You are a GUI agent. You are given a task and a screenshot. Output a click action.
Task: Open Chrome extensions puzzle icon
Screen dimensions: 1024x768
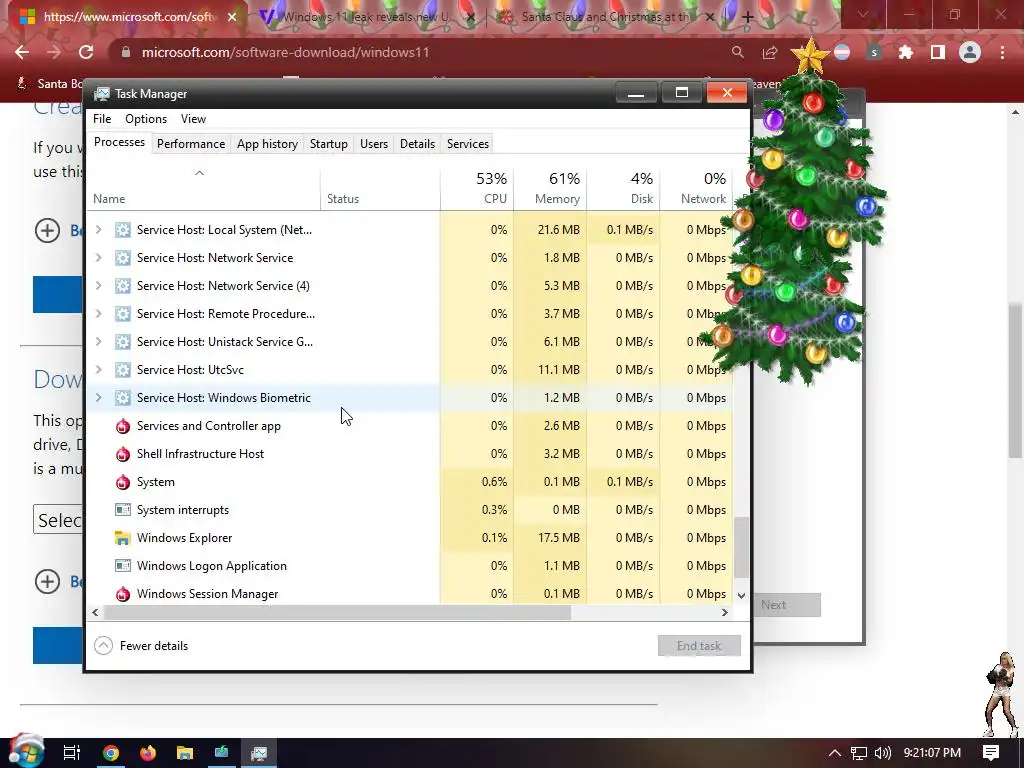906,52
